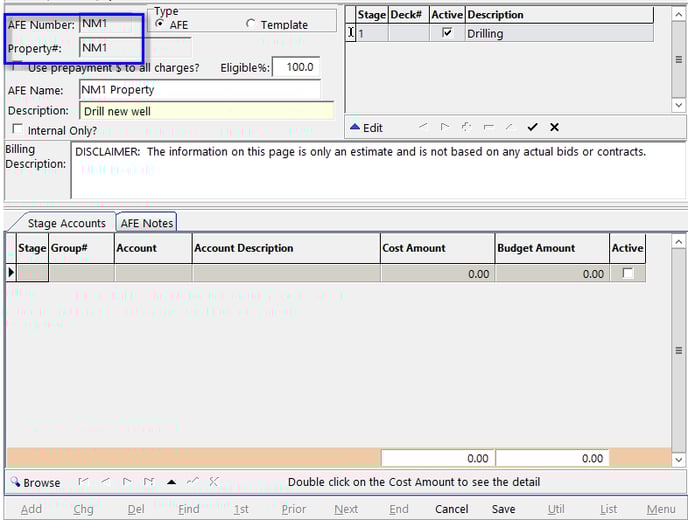Click the List button
This screenshot has width=688, height=520.
pyautogui.click(x=609, y=509)
